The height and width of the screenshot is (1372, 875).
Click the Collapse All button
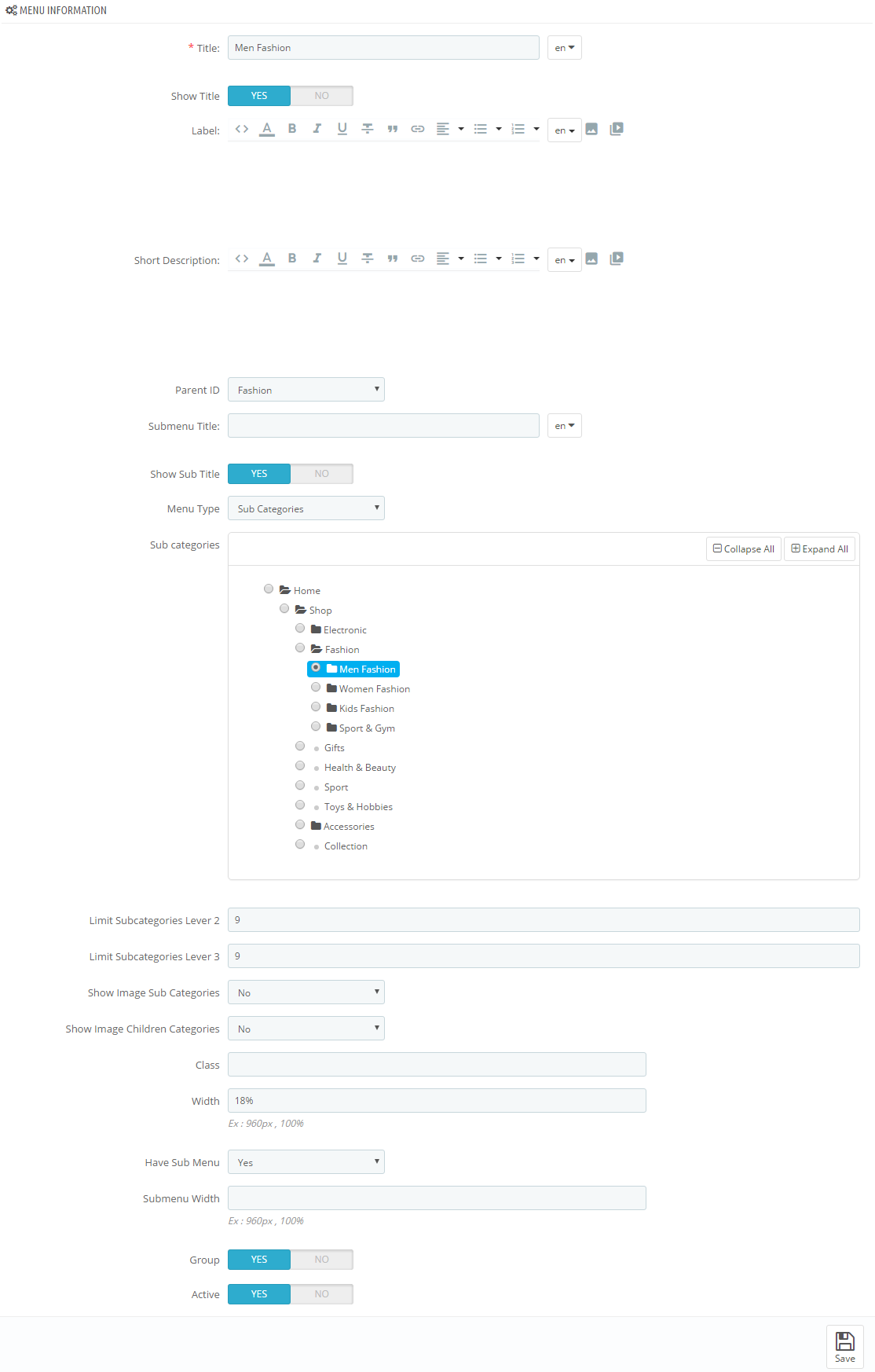744,549
